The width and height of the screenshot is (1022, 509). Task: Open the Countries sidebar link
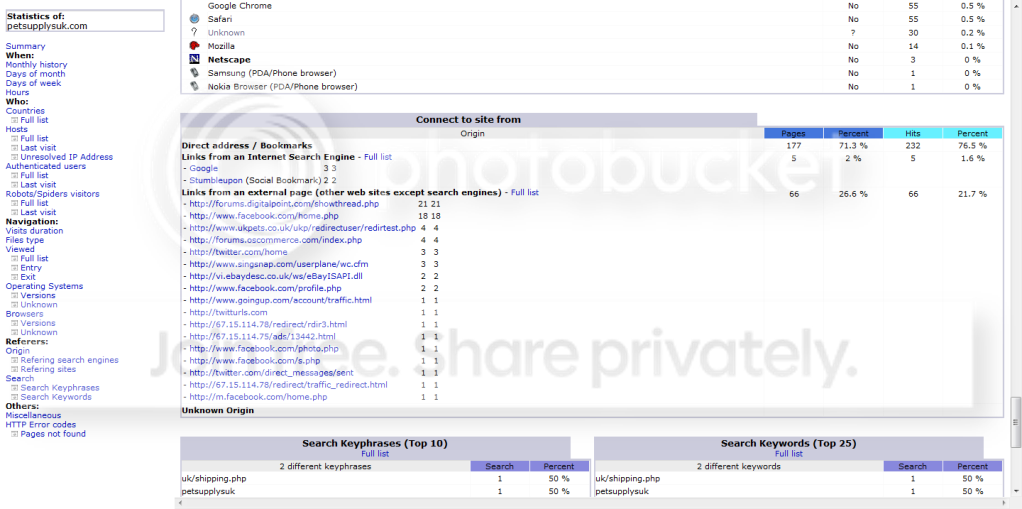pyautogui.click(x=25, y=111)
